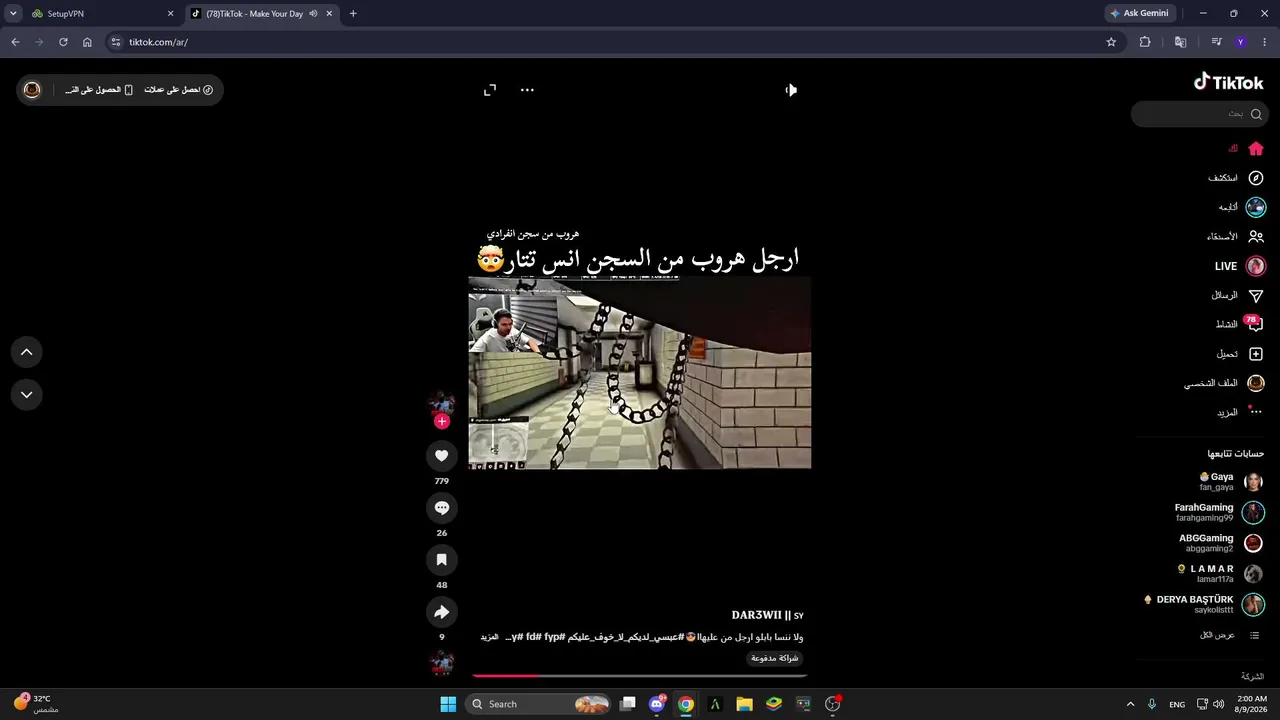Open the profile avatar in sidebar menu
The width and height of the screenshot is (1280, 720).
pyautogui.click(x=1256, y=383)
